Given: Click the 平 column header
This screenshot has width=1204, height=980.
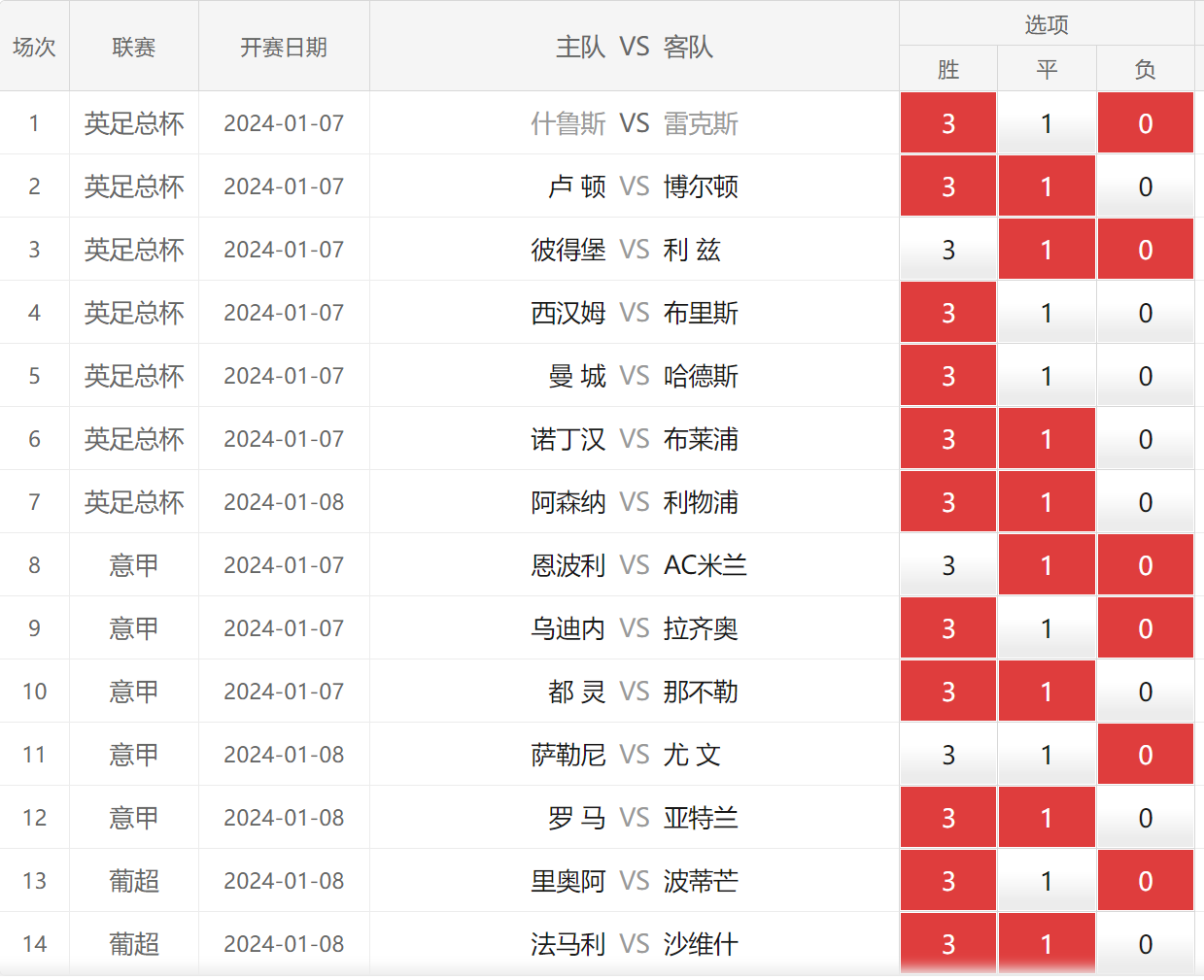Looking at the screenshot, I should tap(1047, 69).
